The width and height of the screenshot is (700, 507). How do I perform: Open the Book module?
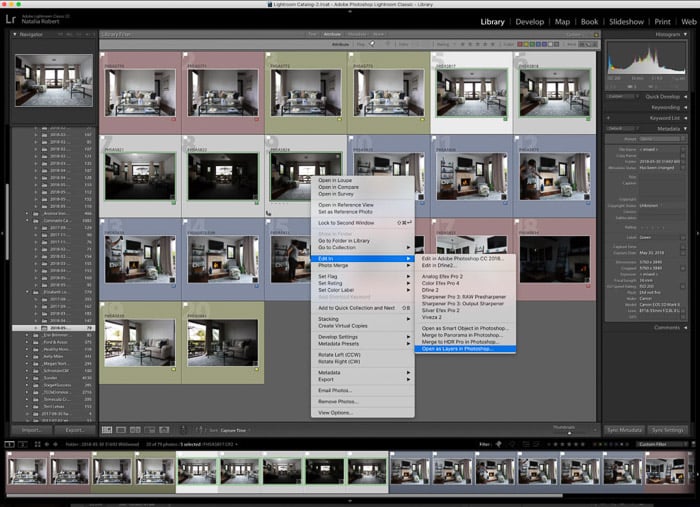click(589, 21)
